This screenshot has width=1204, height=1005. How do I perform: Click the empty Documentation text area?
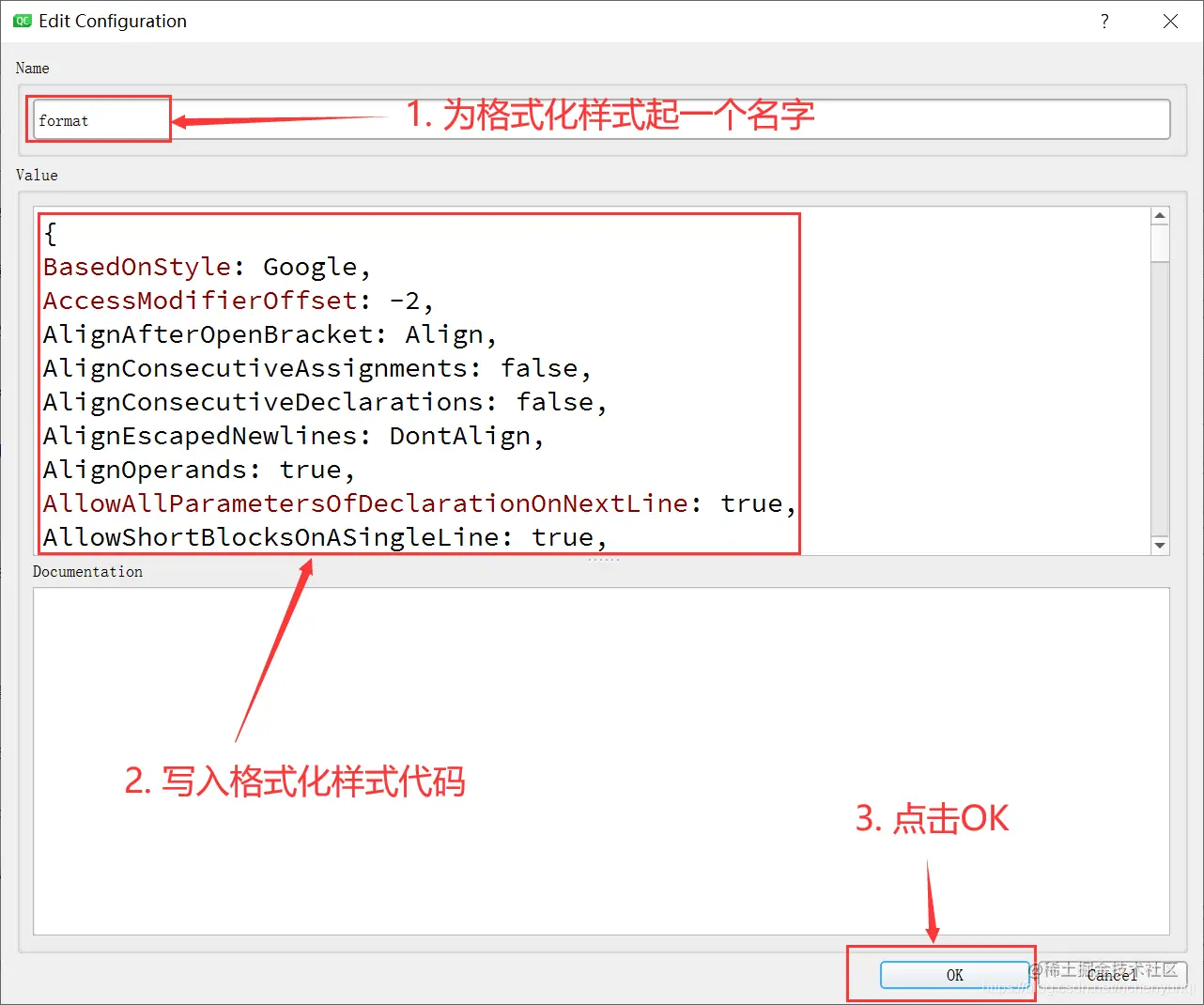(601, 761)
